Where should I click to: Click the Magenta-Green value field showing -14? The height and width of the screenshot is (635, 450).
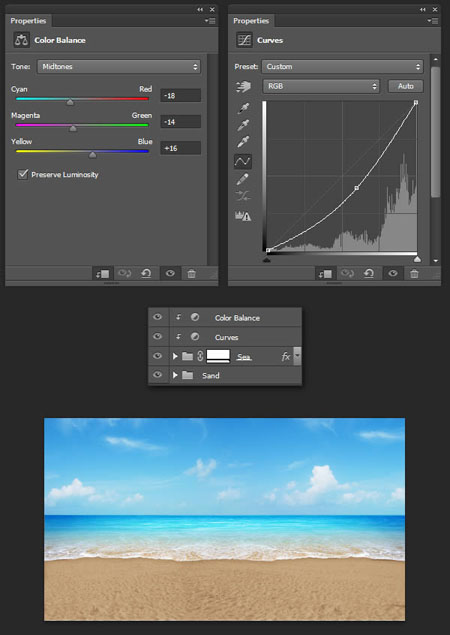pyautogui.click(x=180, y=122)
